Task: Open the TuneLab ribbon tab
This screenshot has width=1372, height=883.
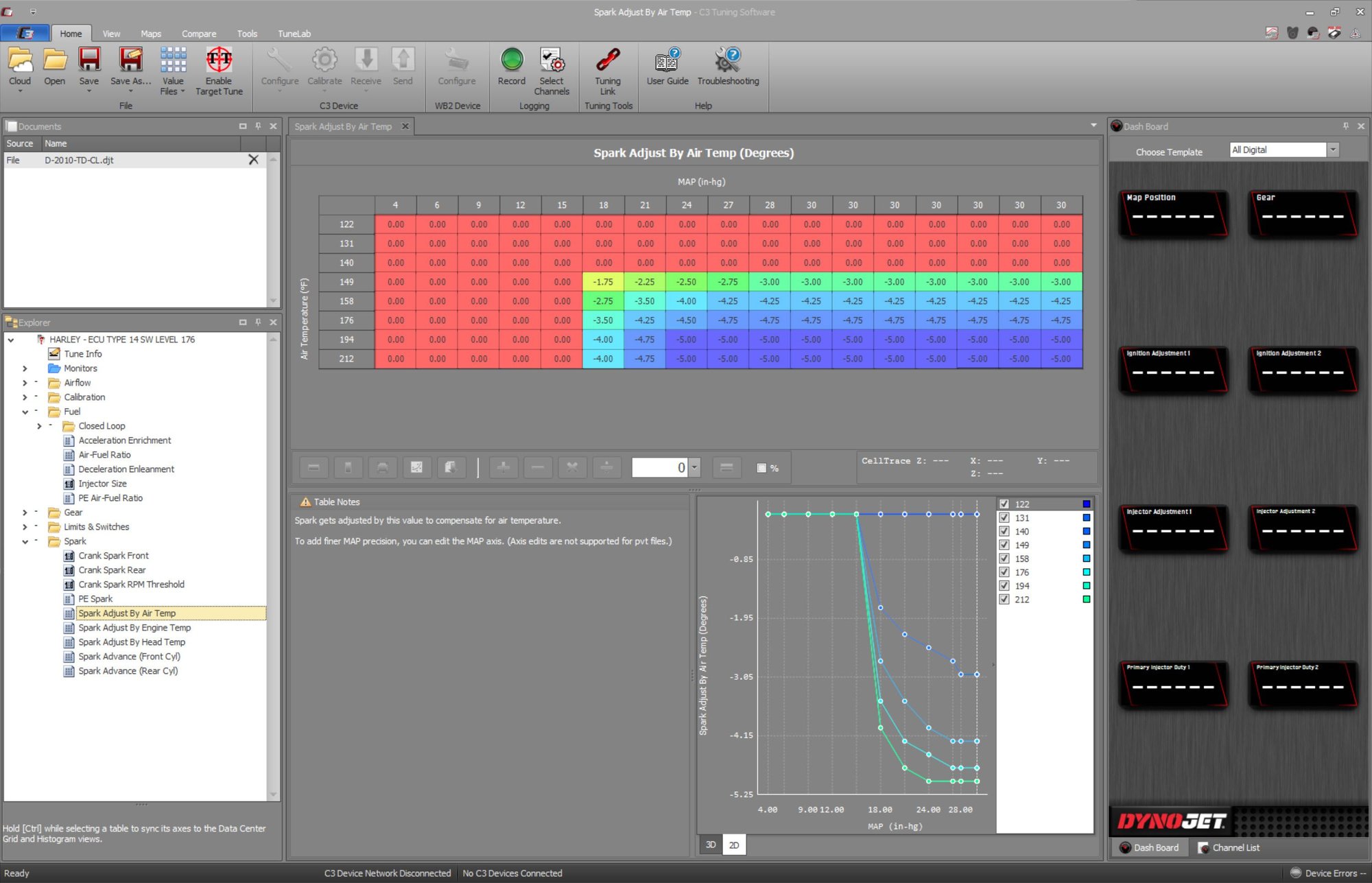Action: (294, 34)
